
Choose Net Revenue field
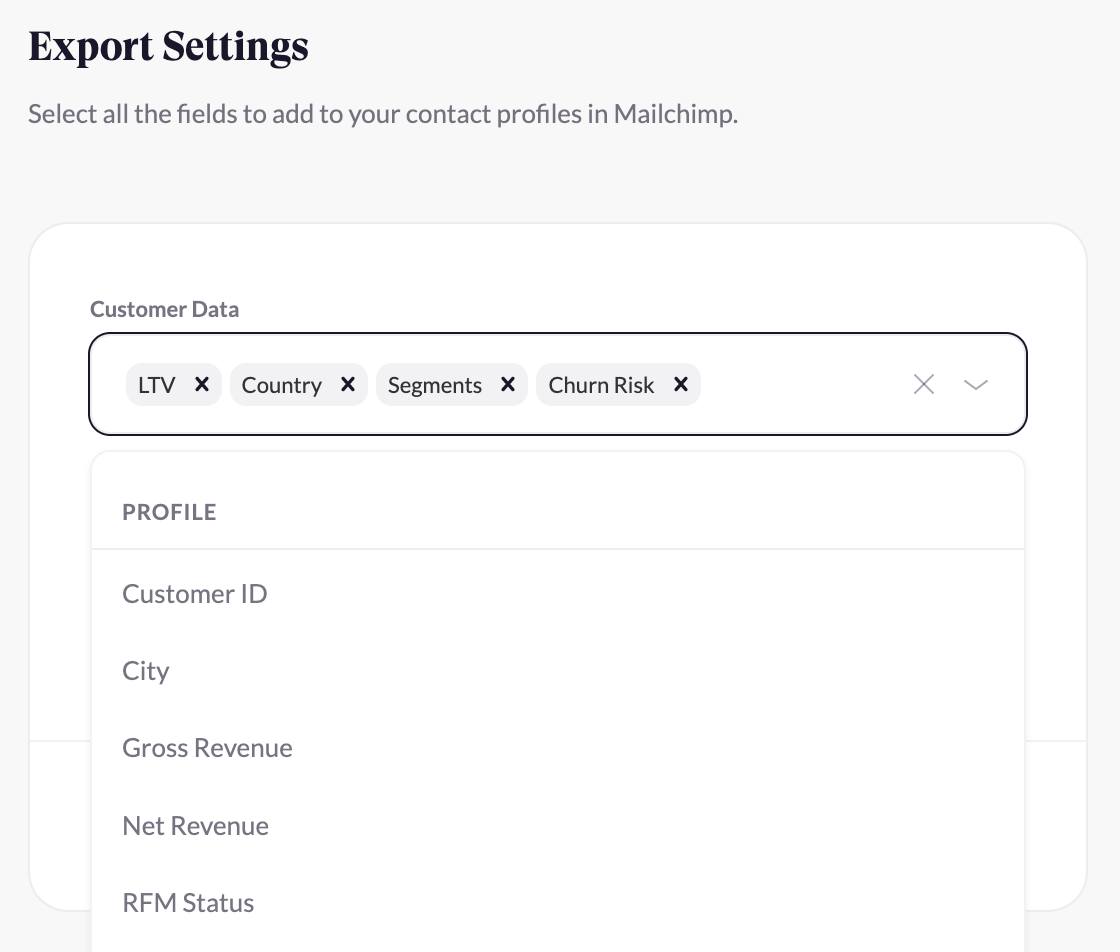(558, 826)
